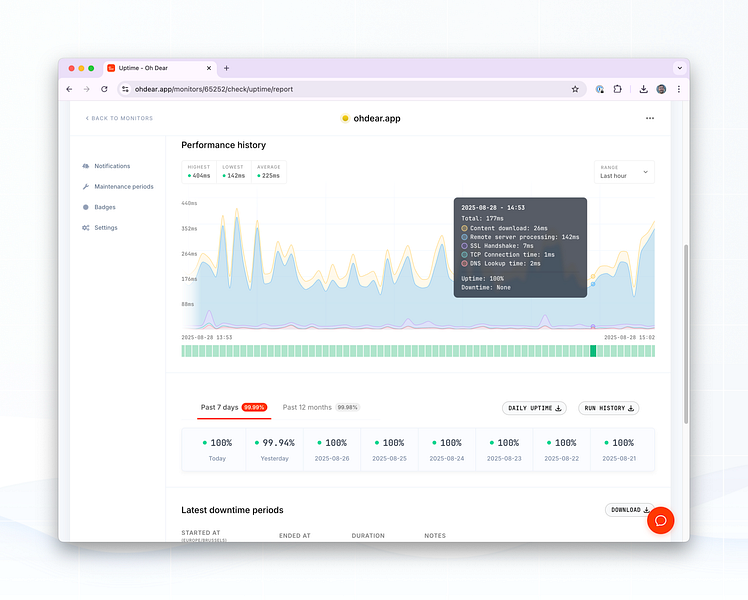The width and height of the screenshot is (748, 600).
Task: Open the extensions puzzle icon
Action: [618, 89]
